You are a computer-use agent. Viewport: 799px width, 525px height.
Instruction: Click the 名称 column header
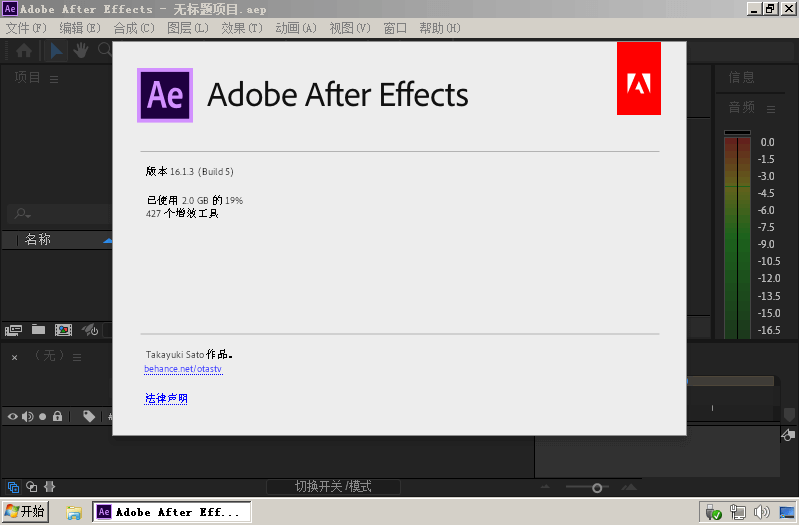pos(38,239)
